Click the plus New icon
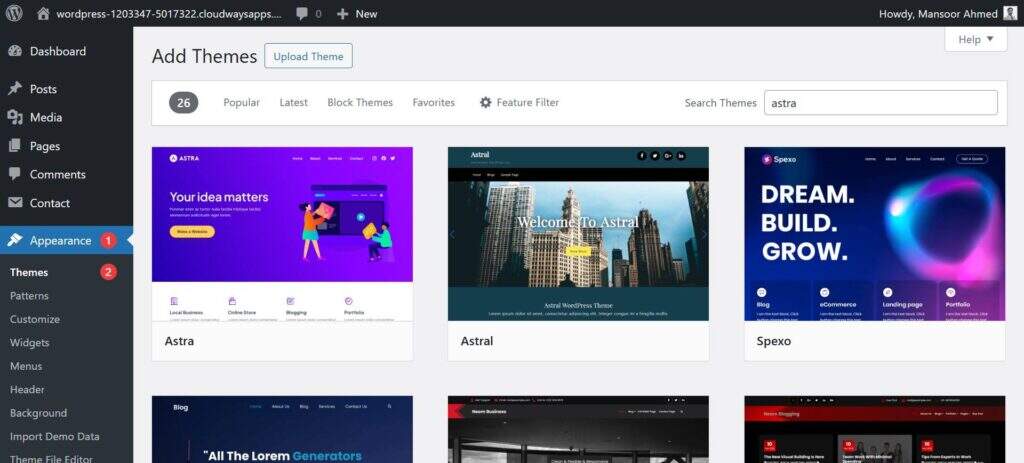The height and width of the screenshot is (463, 1024). (x=343, y=14)
